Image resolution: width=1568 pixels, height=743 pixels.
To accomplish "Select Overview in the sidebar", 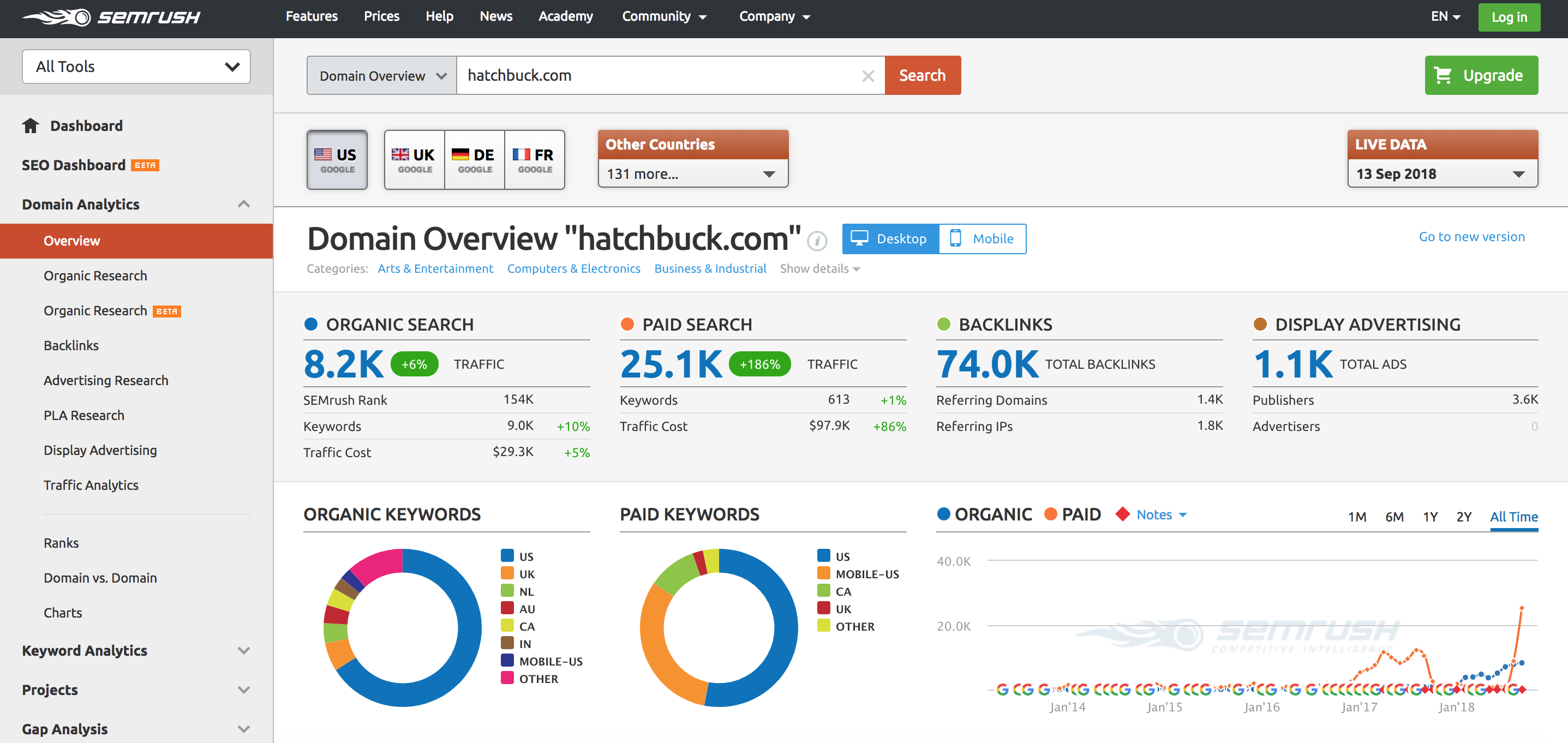I will pos(136,241).
